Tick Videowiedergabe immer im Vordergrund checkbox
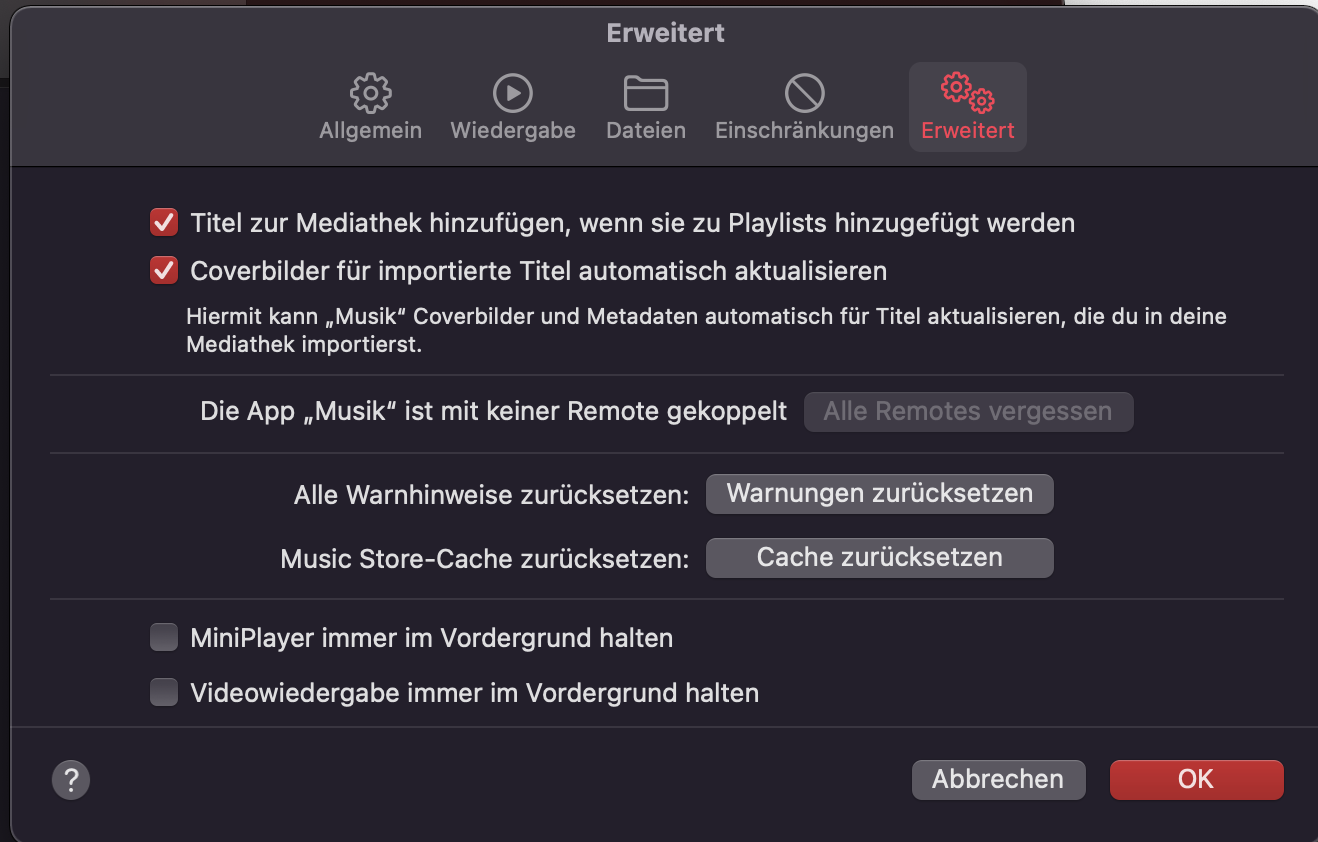 click(x=164, y=692)
